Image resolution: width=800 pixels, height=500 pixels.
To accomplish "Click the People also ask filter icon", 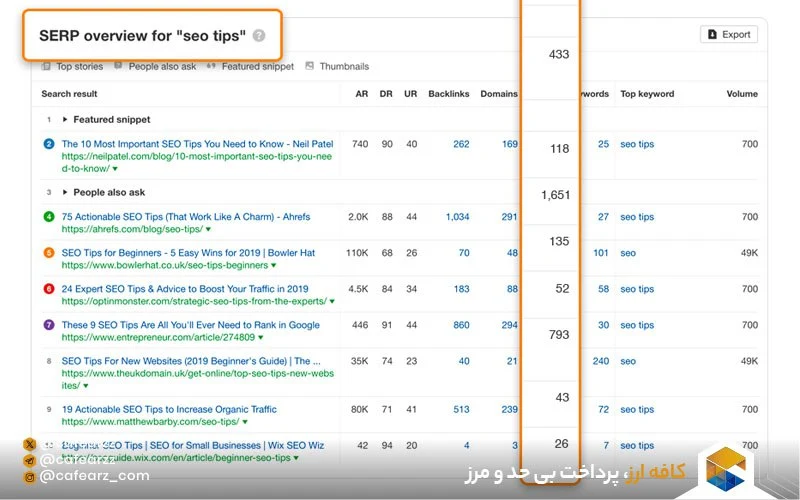I will click(x=118, y=66).
